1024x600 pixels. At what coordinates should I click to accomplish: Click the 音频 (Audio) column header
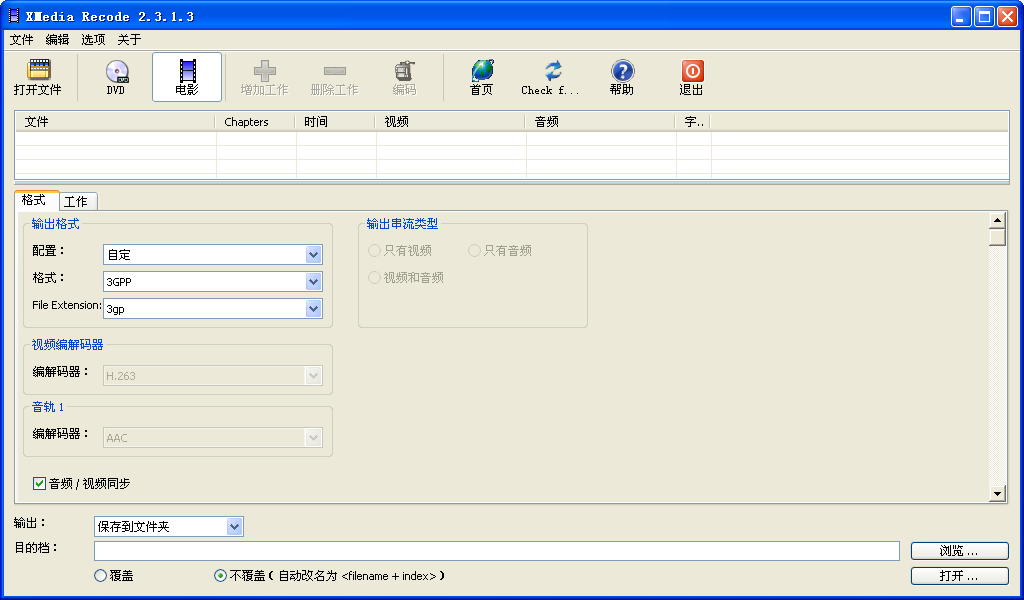(601, 122)
